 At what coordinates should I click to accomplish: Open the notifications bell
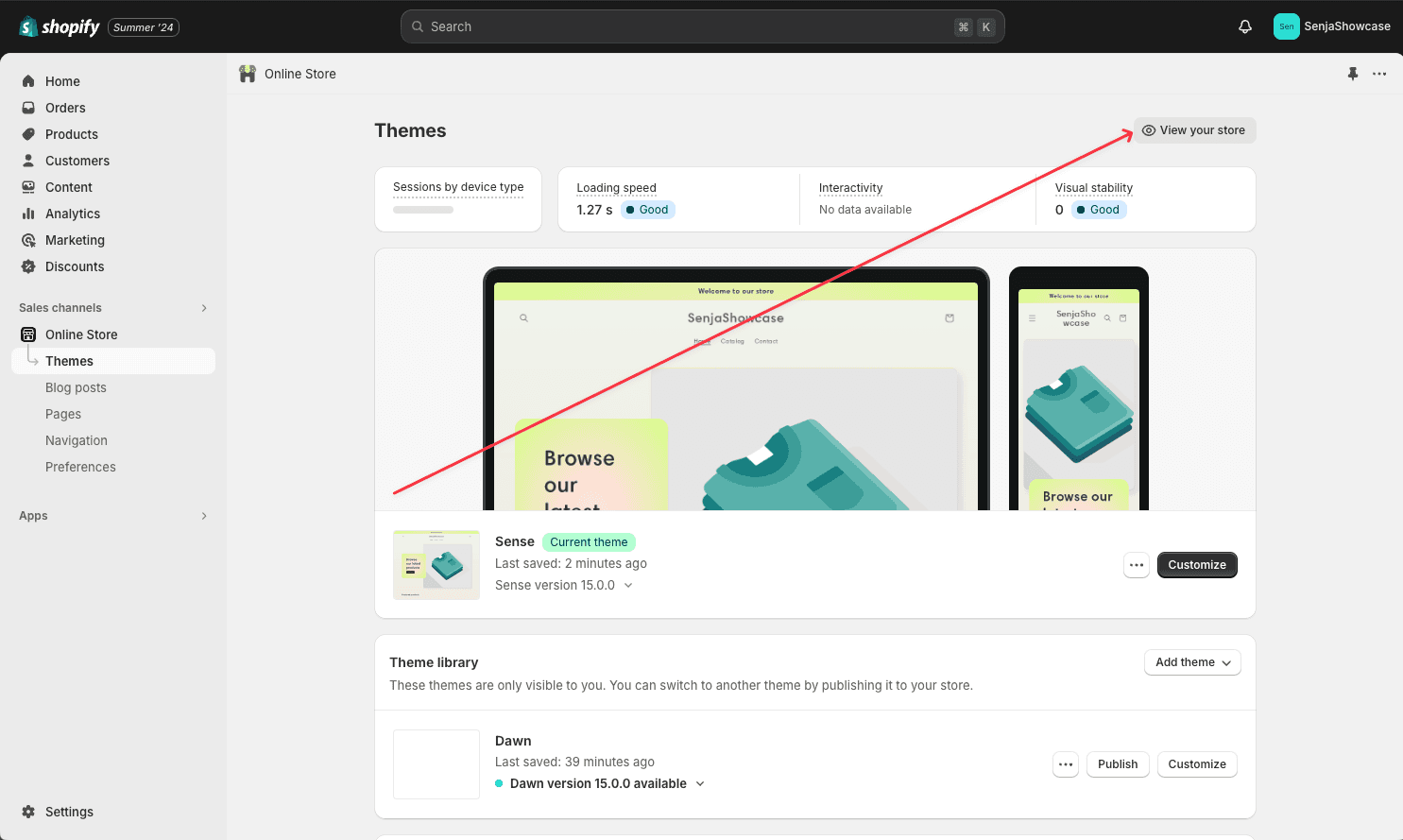(1245, 26)
